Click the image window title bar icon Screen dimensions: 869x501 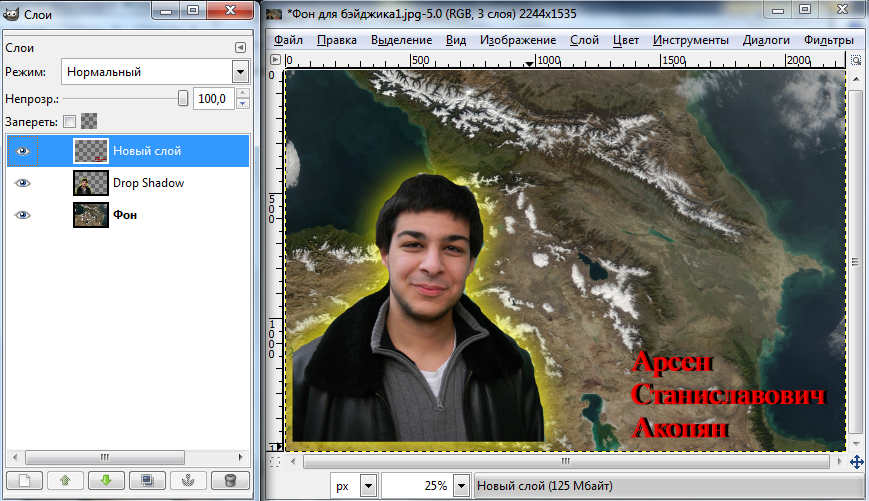[x=274, y=14]
